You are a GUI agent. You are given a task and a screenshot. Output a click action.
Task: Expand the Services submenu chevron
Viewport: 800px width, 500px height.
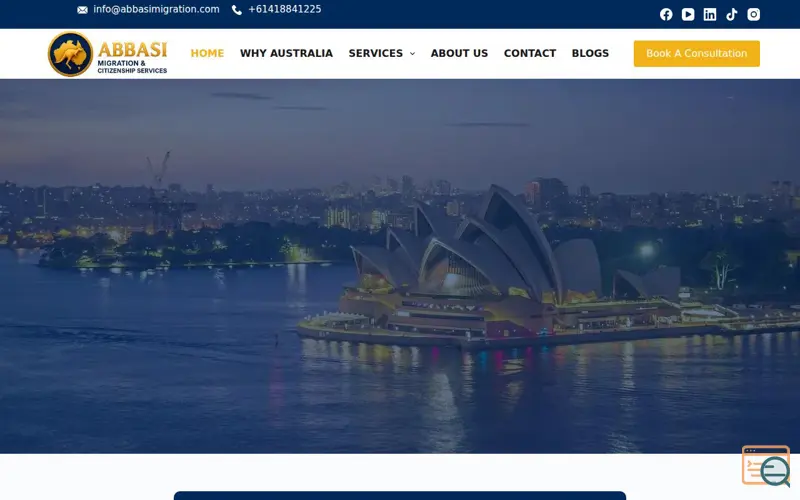(x=412, y=54)
